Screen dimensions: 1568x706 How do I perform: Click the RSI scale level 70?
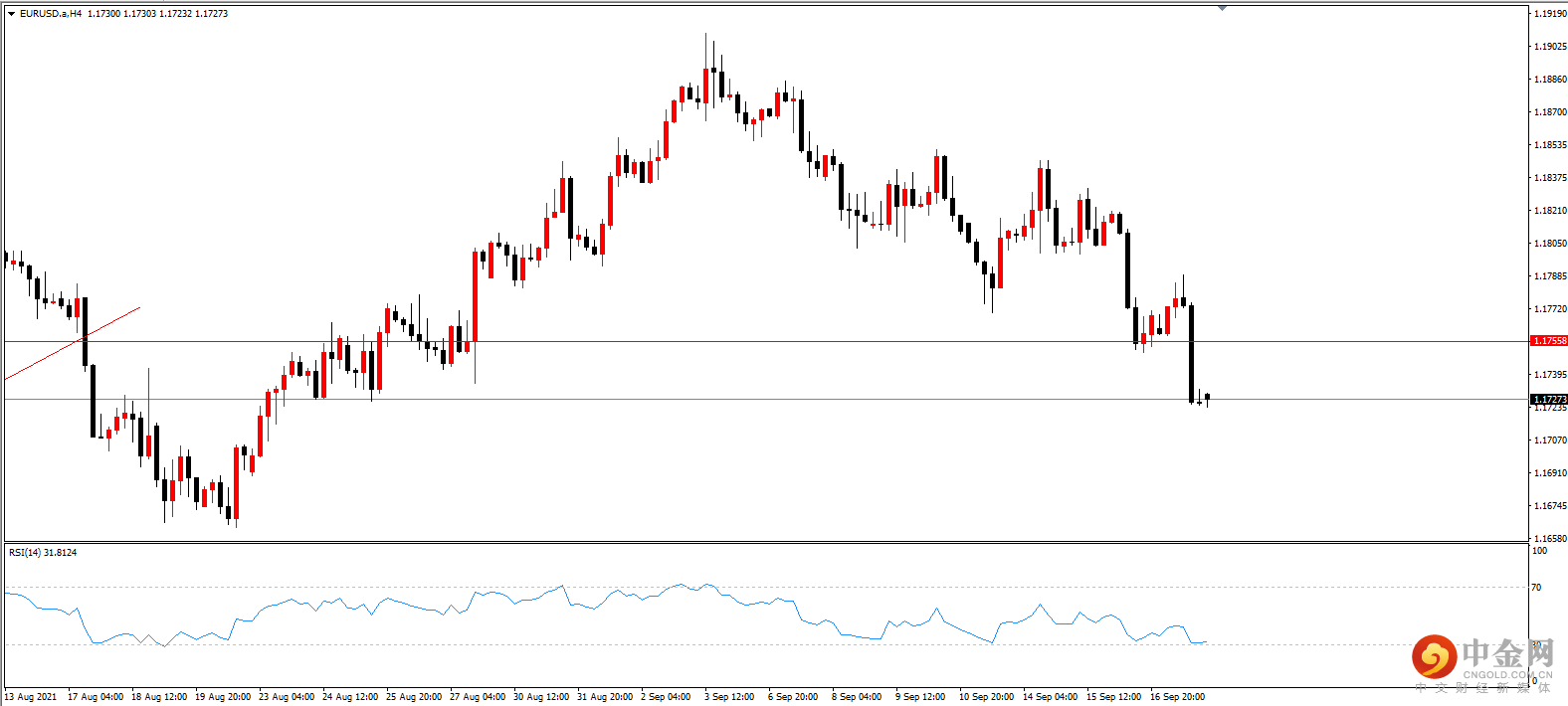[x=1536, y=588]
